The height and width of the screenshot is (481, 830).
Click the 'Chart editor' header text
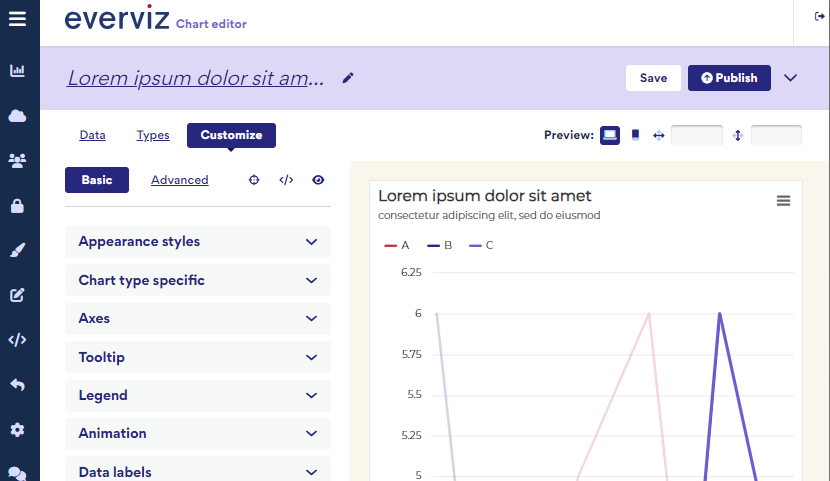point(211,24)
